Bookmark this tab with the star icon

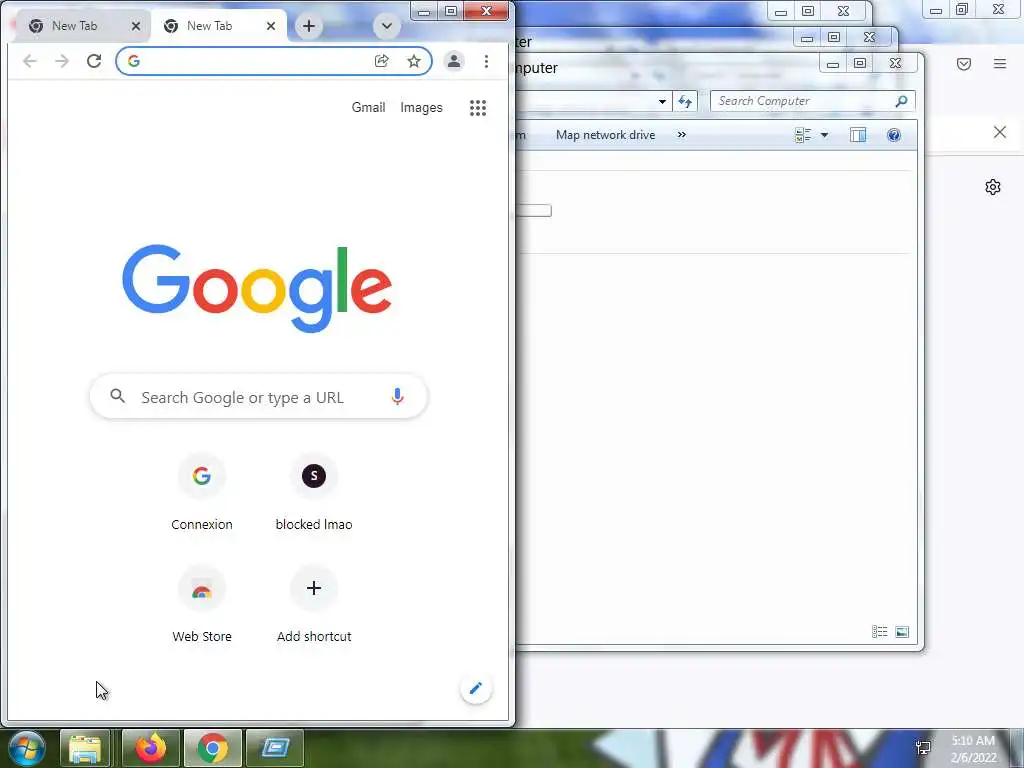point(414,61)
